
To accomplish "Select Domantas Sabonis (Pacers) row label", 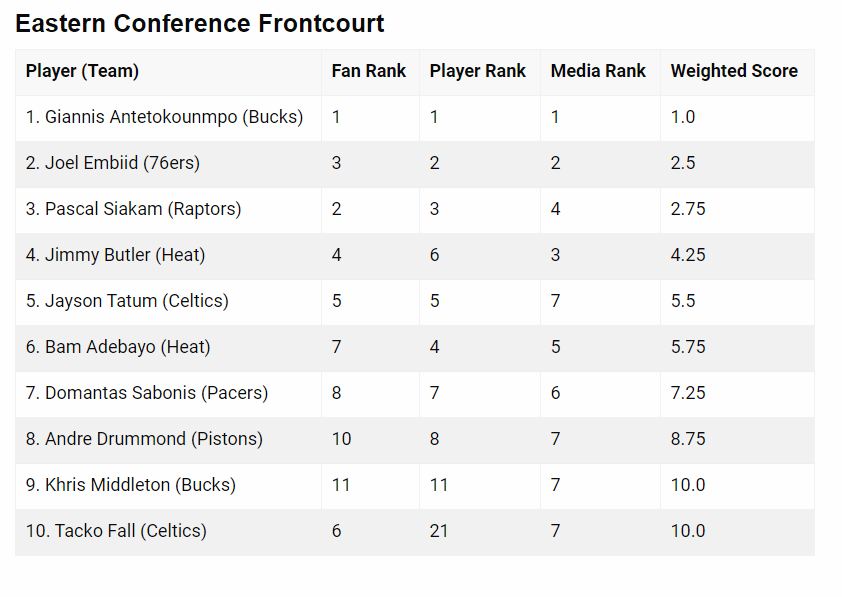I will (147, 393).
